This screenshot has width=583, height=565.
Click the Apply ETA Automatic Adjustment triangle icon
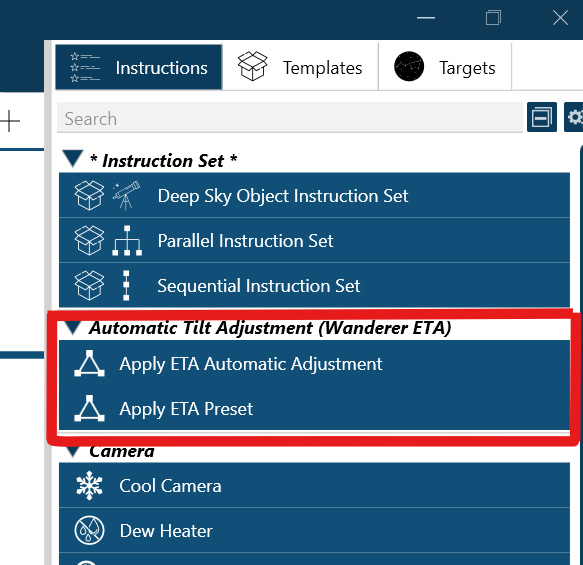tap(89, 364)
